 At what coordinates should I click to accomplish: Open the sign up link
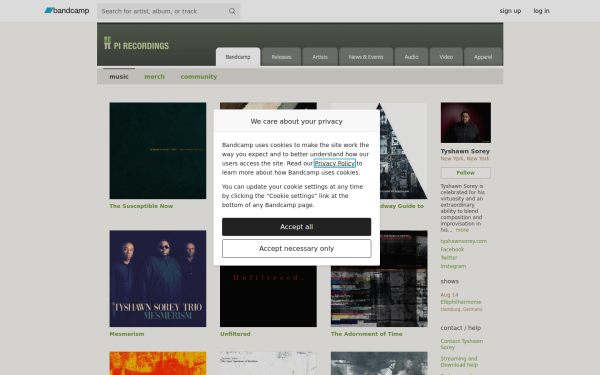coord(510,11)
